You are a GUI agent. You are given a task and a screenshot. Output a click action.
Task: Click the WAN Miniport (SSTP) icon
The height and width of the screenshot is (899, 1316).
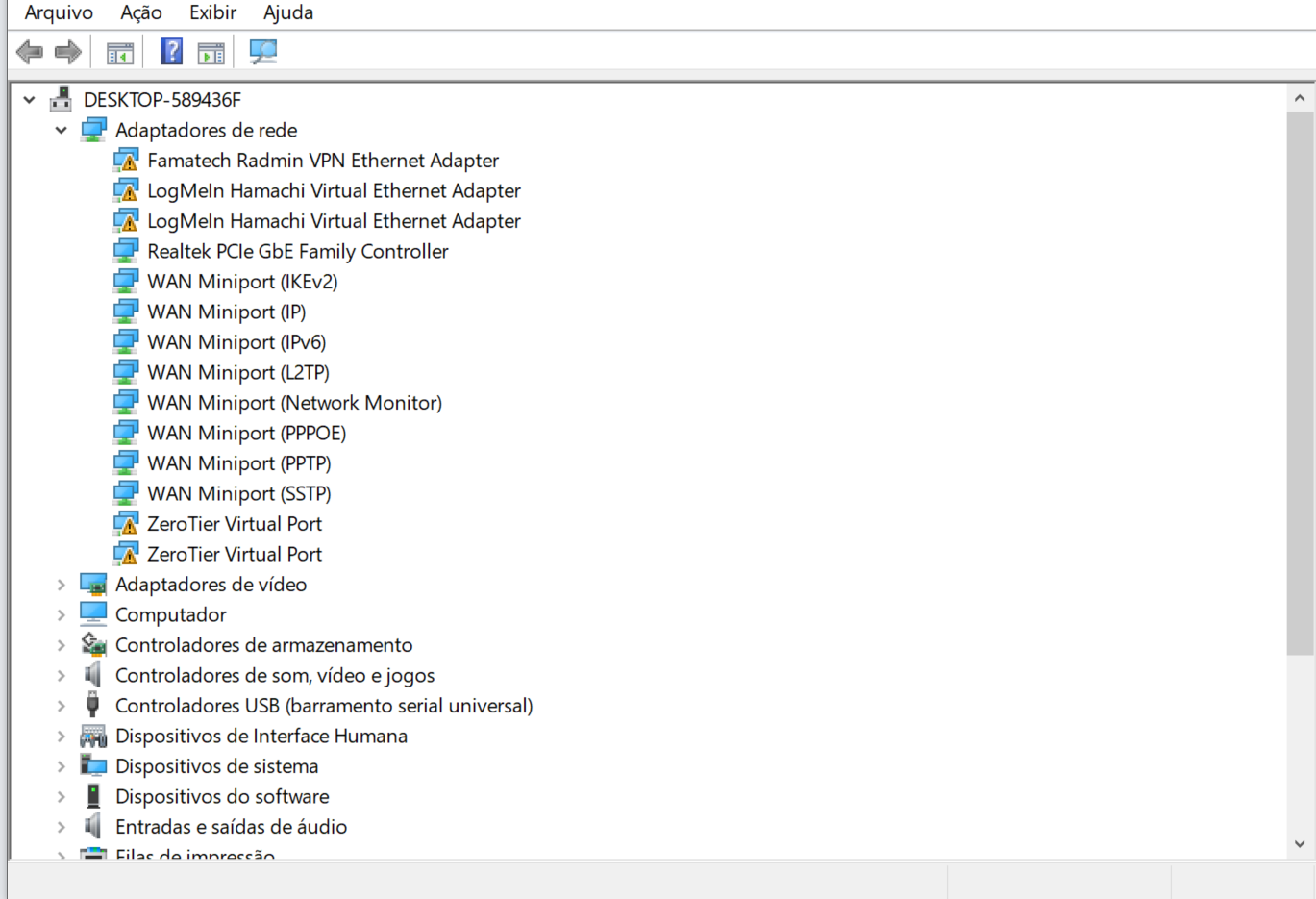click(126, 493)
